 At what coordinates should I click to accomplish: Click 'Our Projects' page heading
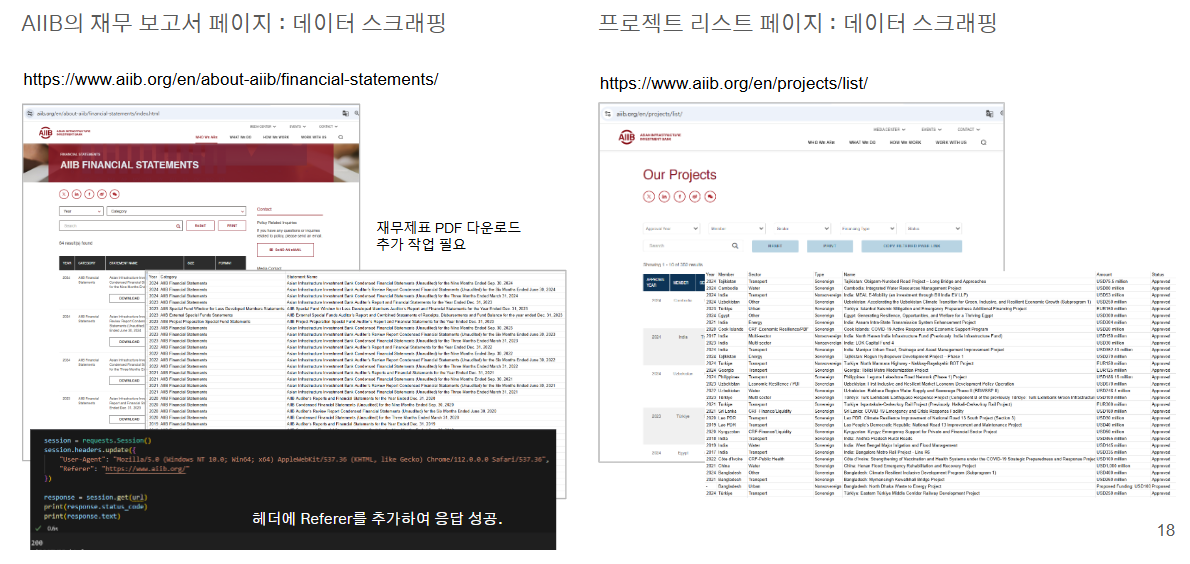(x=679, y=175)
